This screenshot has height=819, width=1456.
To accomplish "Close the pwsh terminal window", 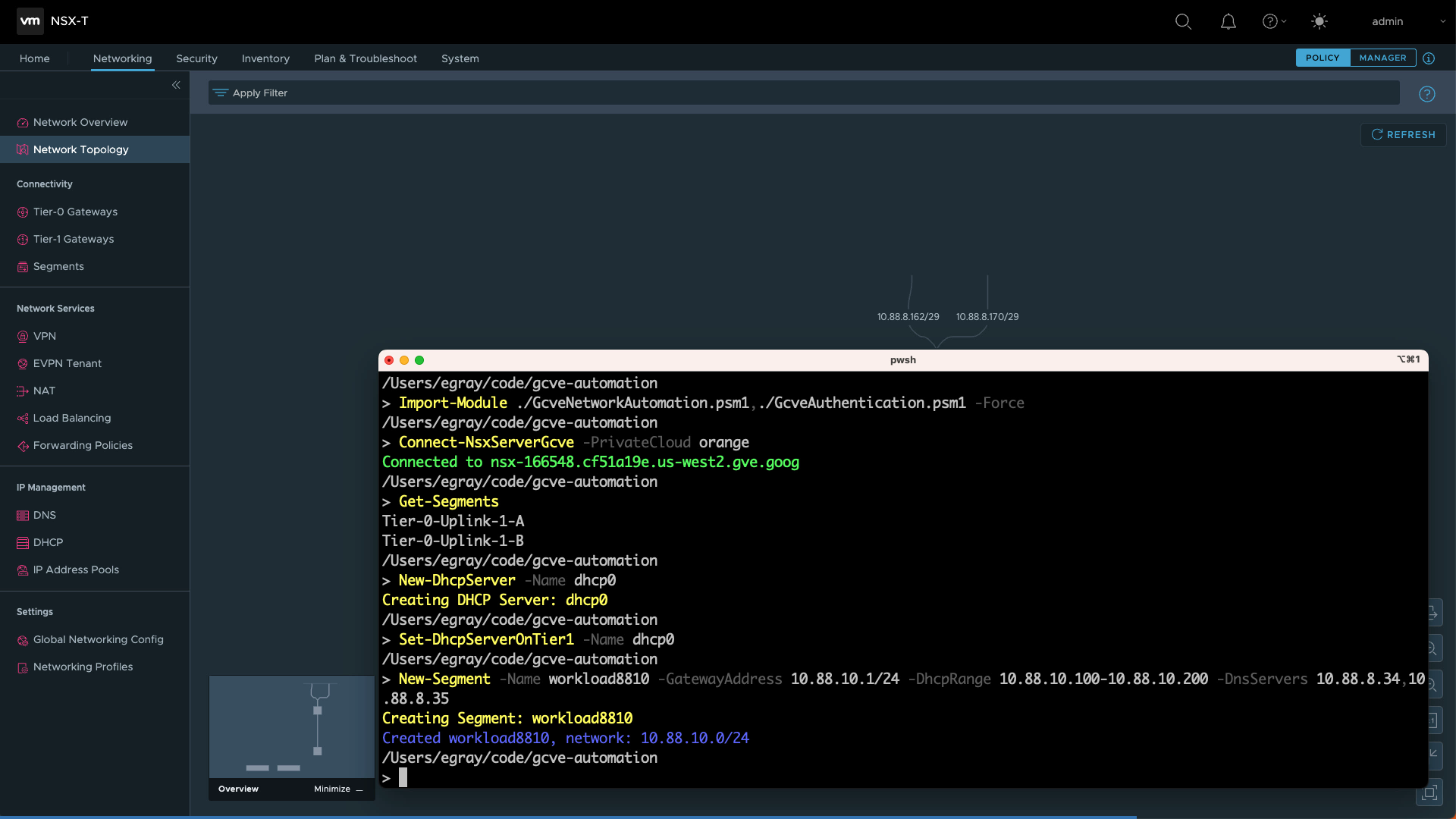I will [x=389, y=360].
